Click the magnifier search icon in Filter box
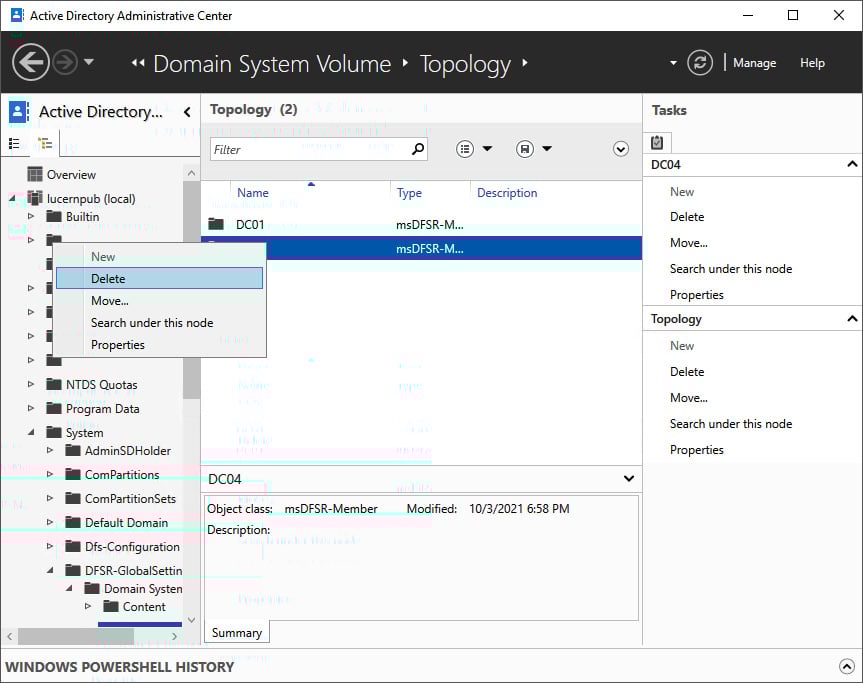 click(x=418, y=149)
